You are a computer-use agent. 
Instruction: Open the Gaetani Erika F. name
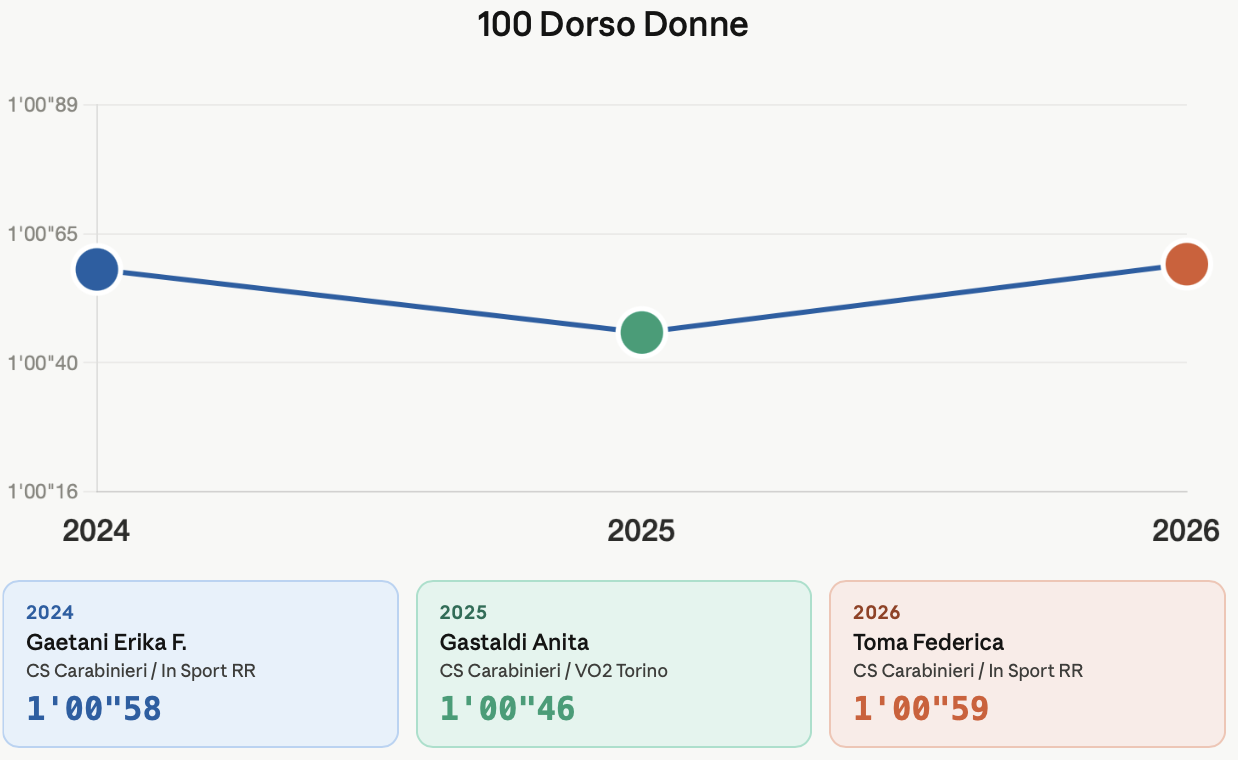[x=106, y=642]
